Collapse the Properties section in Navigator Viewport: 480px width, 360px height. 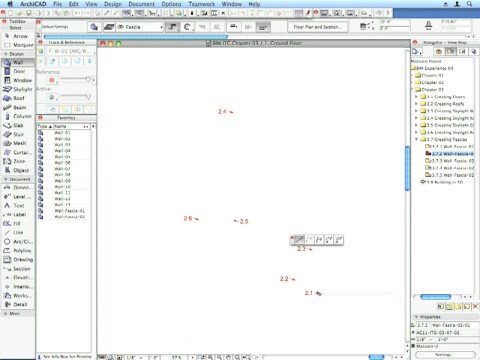[x=416, y=317]
